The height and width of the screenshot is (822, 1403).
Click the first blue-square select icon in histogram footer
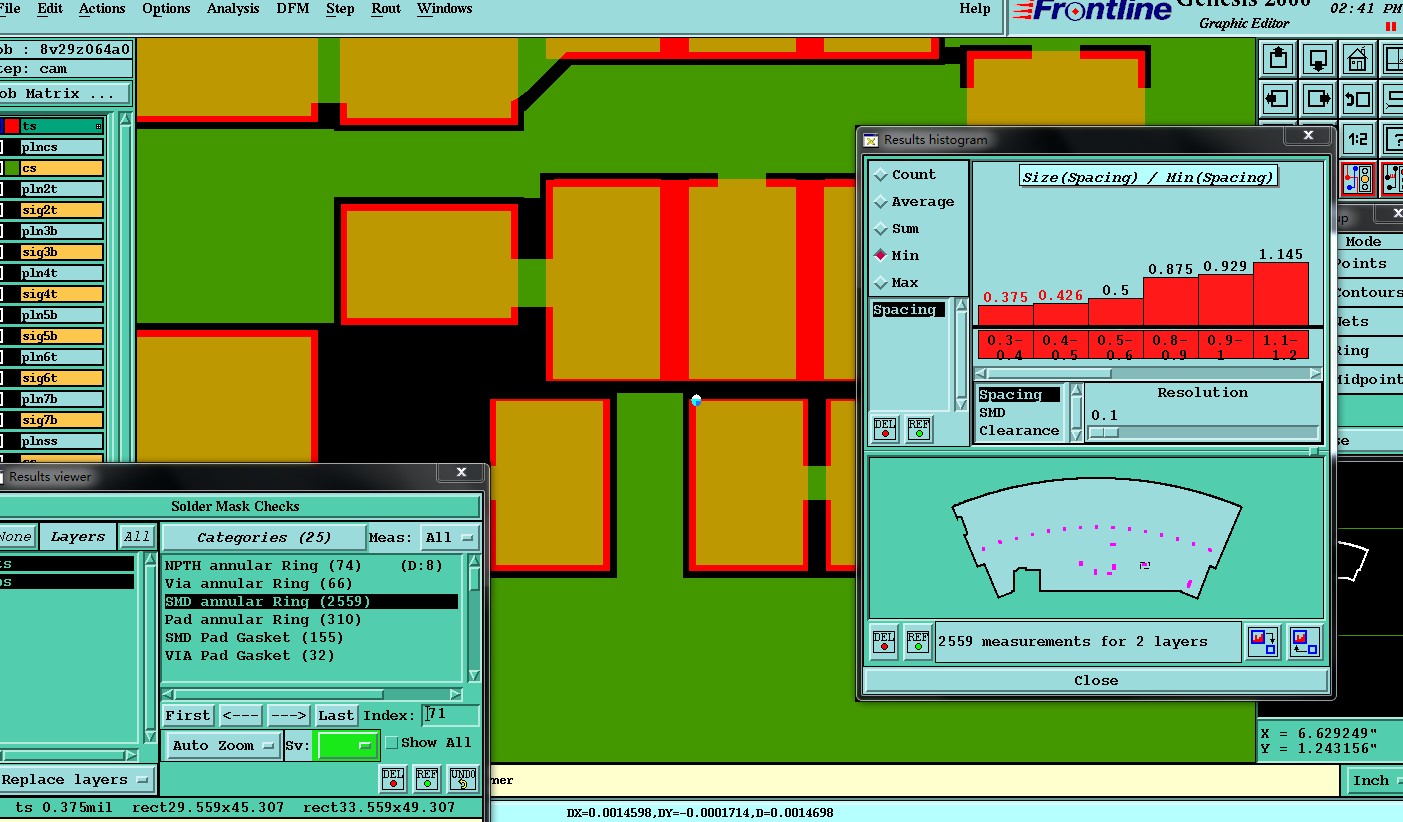[1263, 641]
